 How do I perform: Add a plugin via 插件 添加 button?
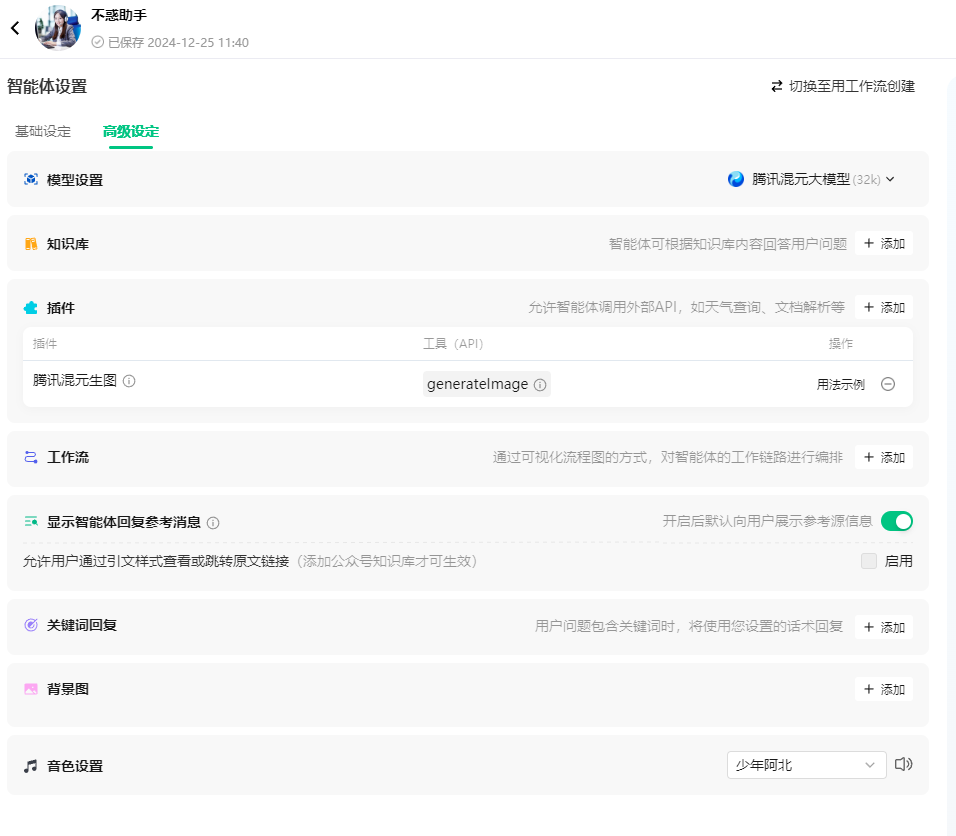click(884, 307)
